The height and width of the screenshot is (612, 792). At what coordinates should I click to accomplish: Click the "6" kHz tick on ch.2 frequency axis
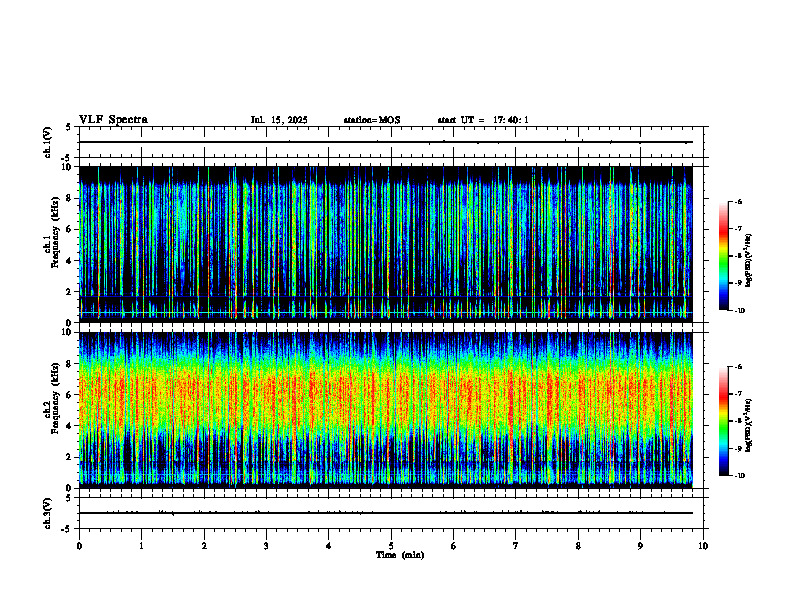coord(70,395)
